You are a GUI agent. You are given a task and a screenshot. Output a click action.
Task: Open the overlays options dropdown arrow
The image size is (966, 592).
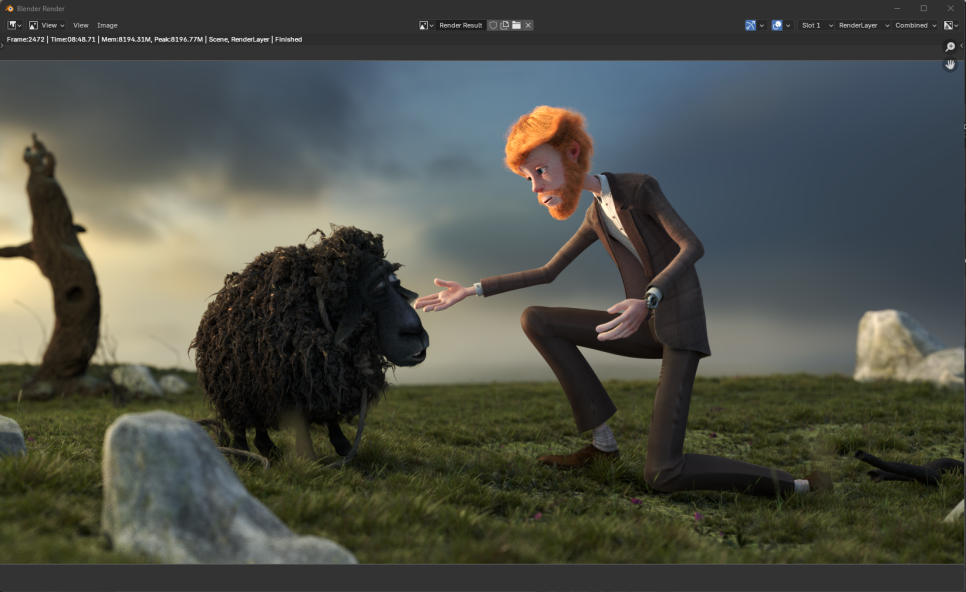[789, 25]
